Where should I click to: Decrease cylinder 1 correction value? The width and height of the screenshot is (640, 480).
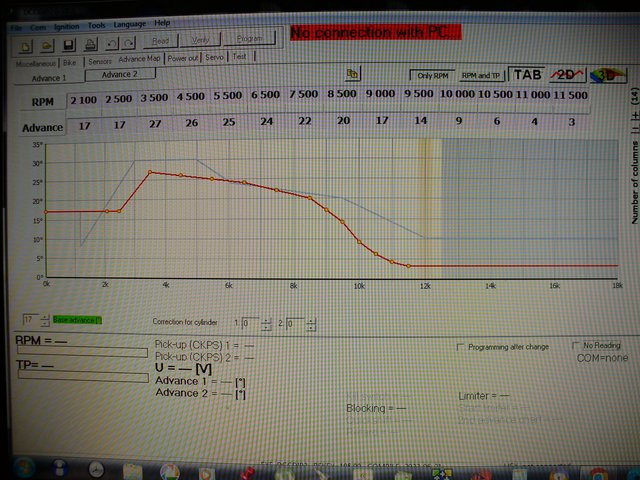(x=266, y=327)
